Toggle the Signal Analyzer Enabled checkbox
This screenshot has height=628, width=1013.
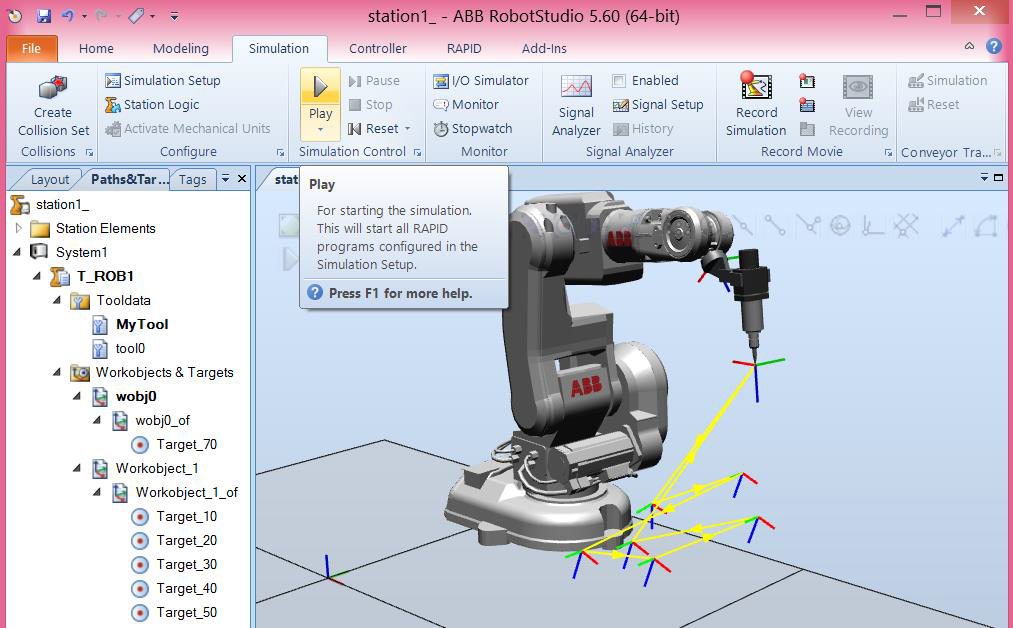tap(619, 81)
